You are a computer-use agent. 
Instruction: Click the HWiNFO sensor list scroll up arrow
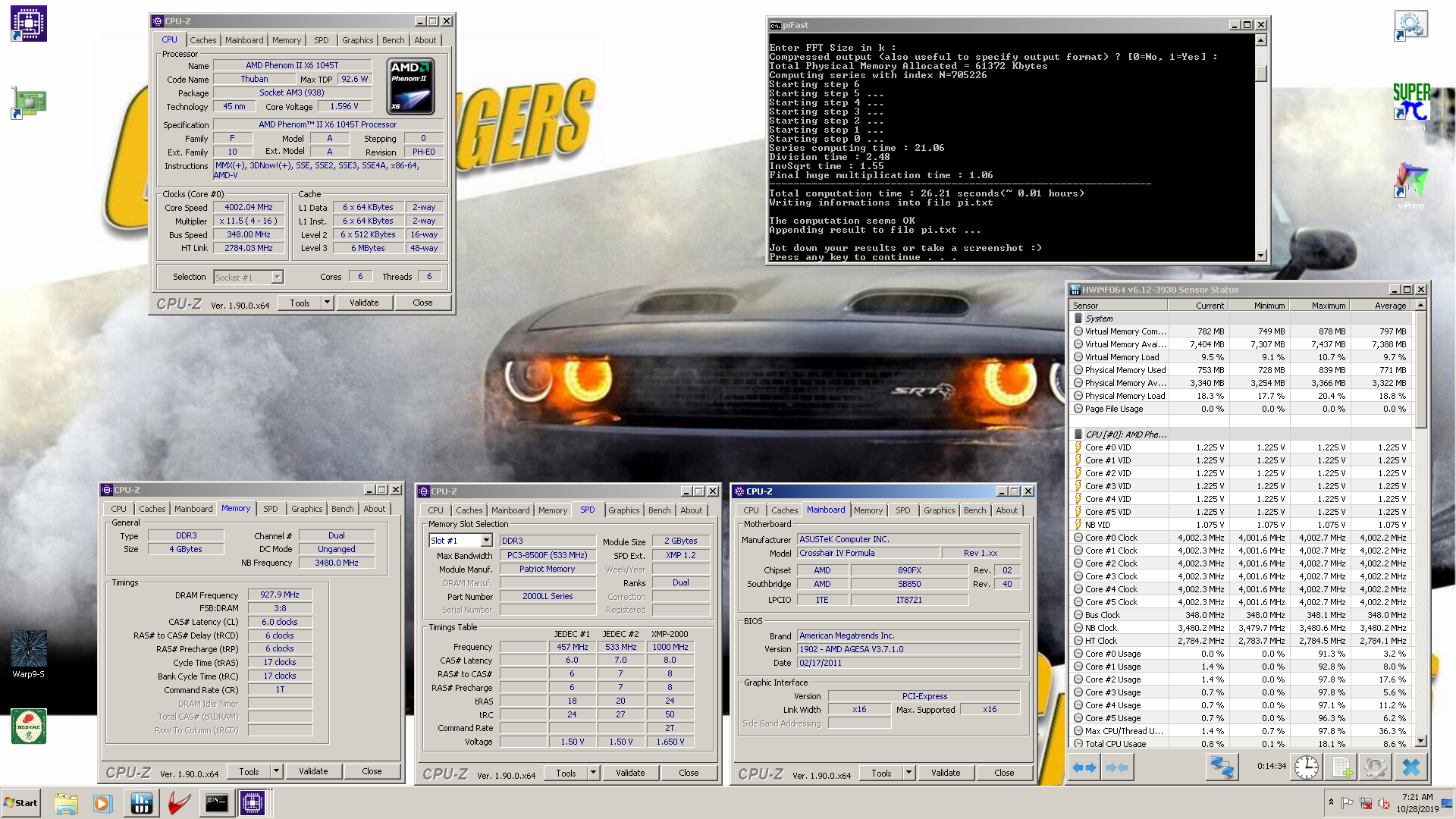[1420, 305]
